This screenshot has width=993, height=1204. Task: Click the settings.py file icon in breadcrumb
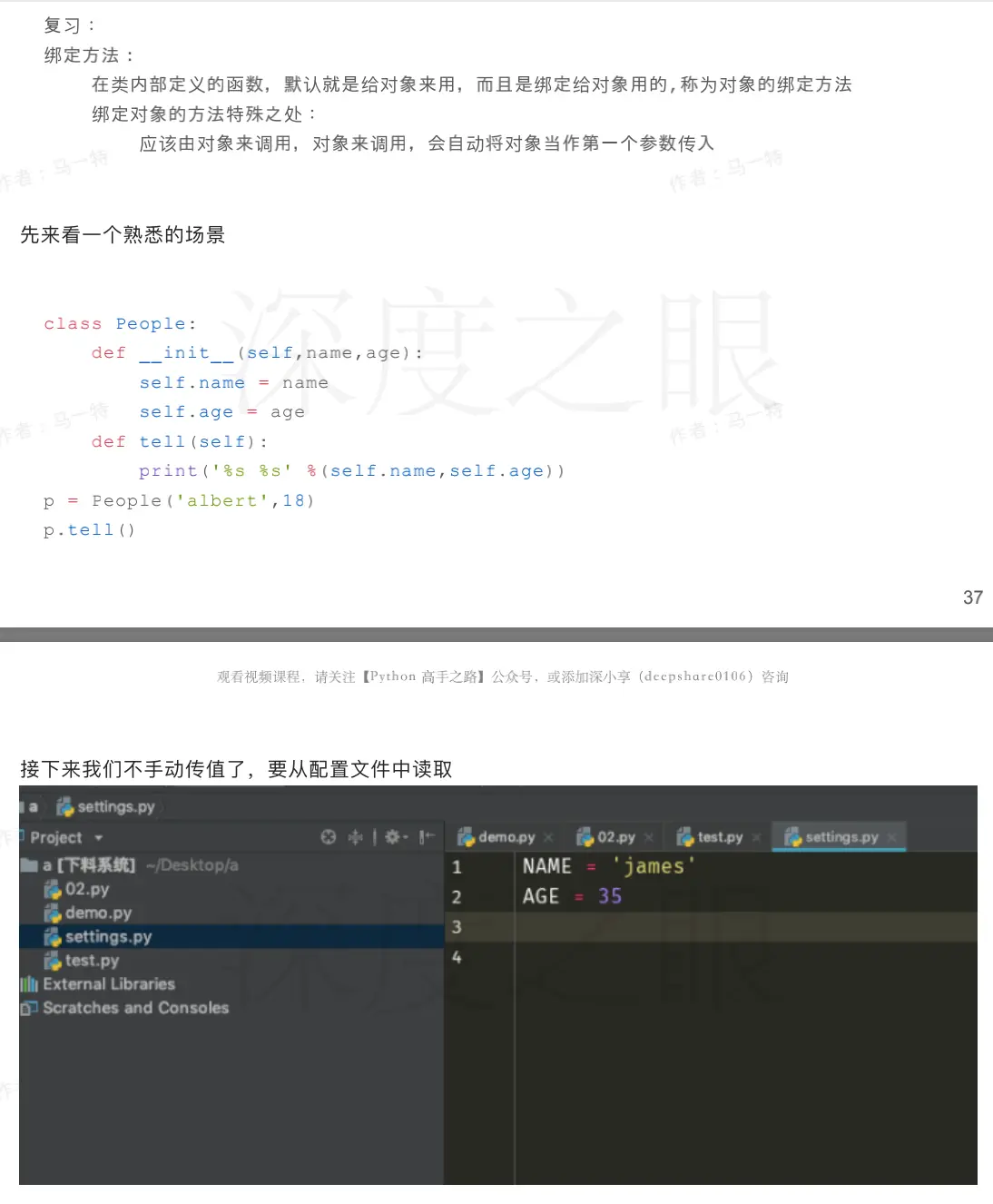65,807
